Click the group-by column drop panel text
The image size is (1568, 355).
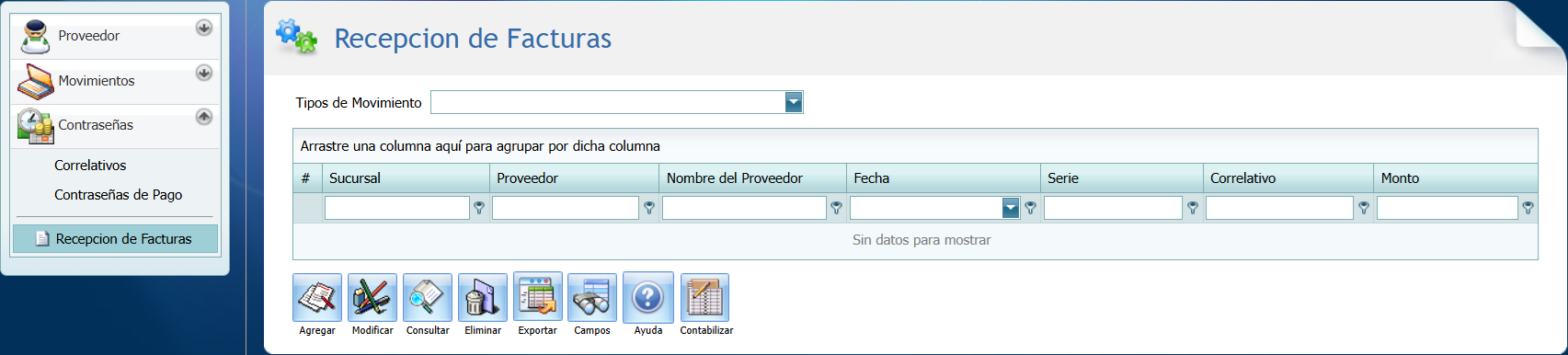(x=480, y=146)
